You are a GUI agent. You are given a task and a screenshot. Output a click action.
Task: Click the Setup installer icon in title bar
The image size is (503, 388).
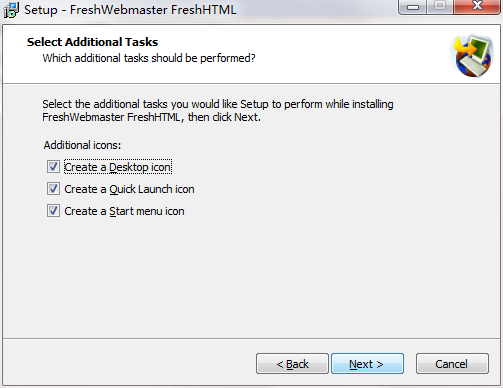click(x=11, y=10)
